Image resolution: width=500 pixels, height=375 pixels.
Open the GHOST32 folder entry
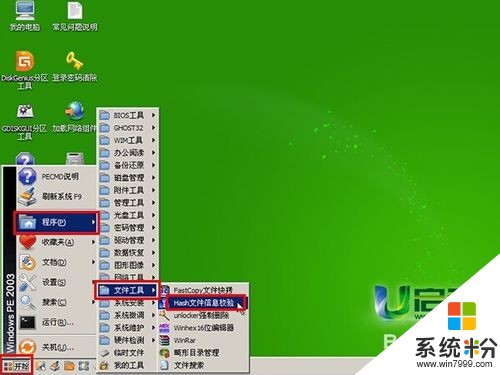(x=128, y=128)
